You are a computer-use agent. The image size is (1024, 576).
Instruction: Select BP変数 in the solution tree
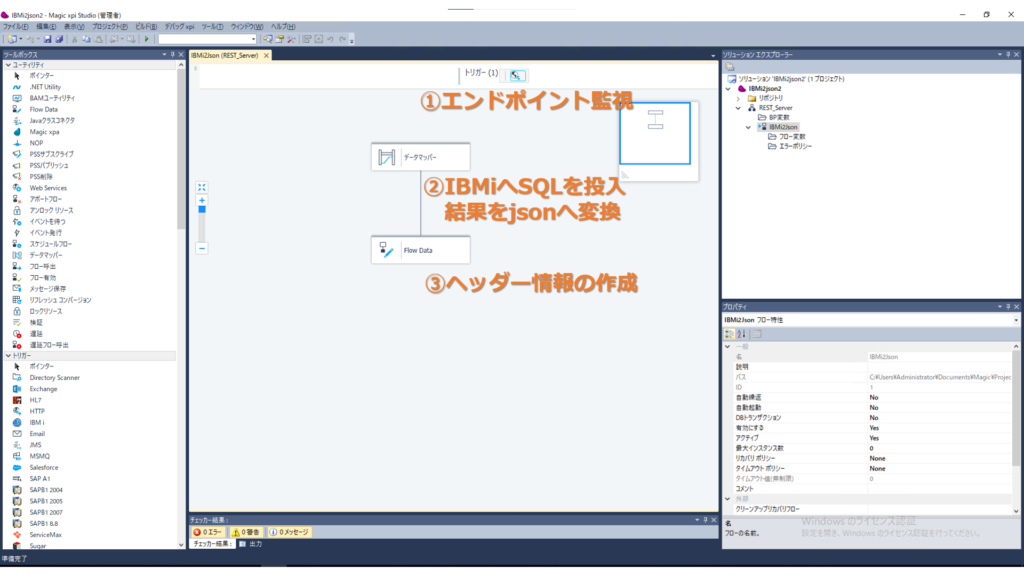779,118
